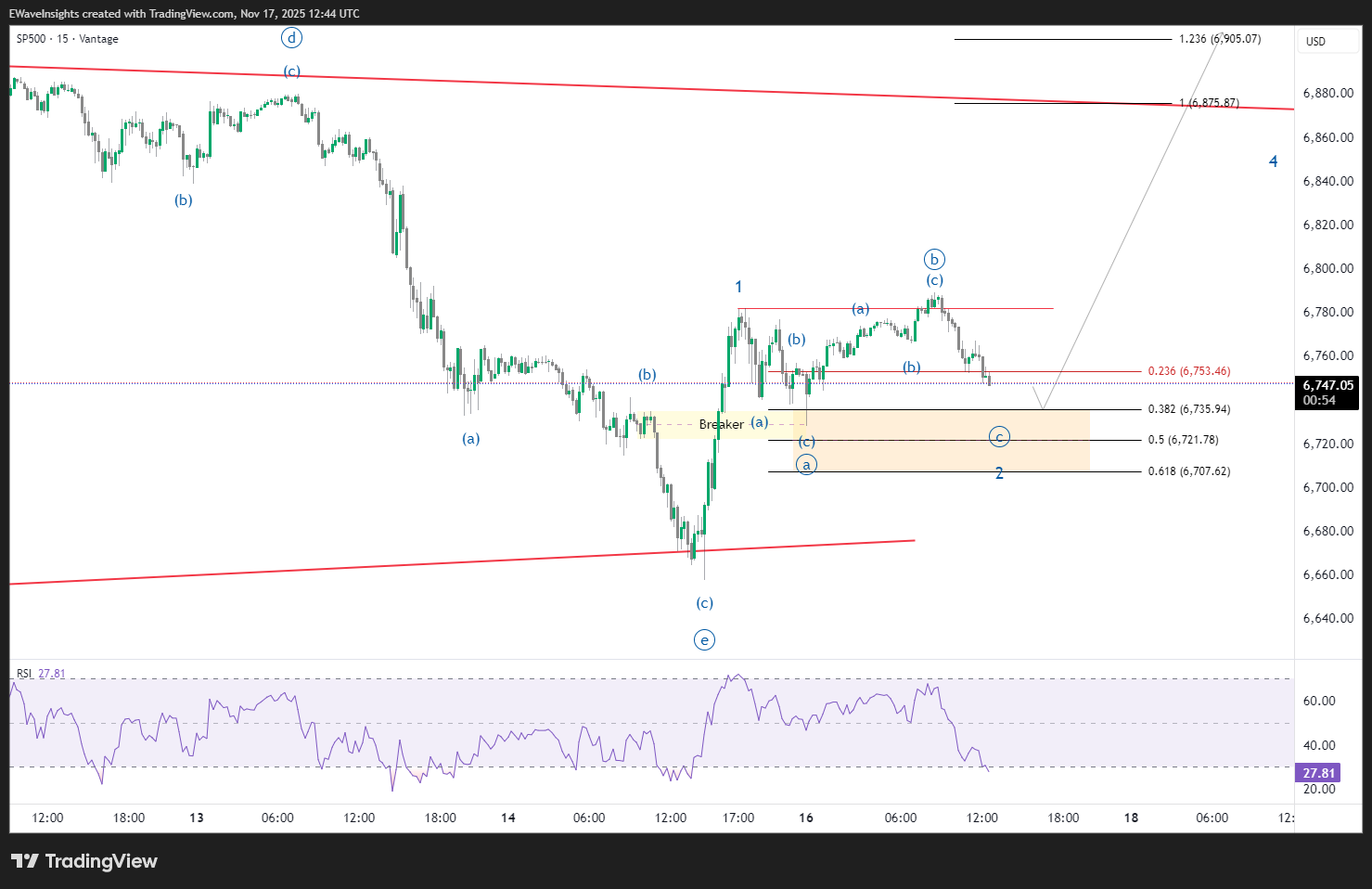Click the TradingView logo icon
Viewport: 1372px width, 889px height.
[25, 861]
